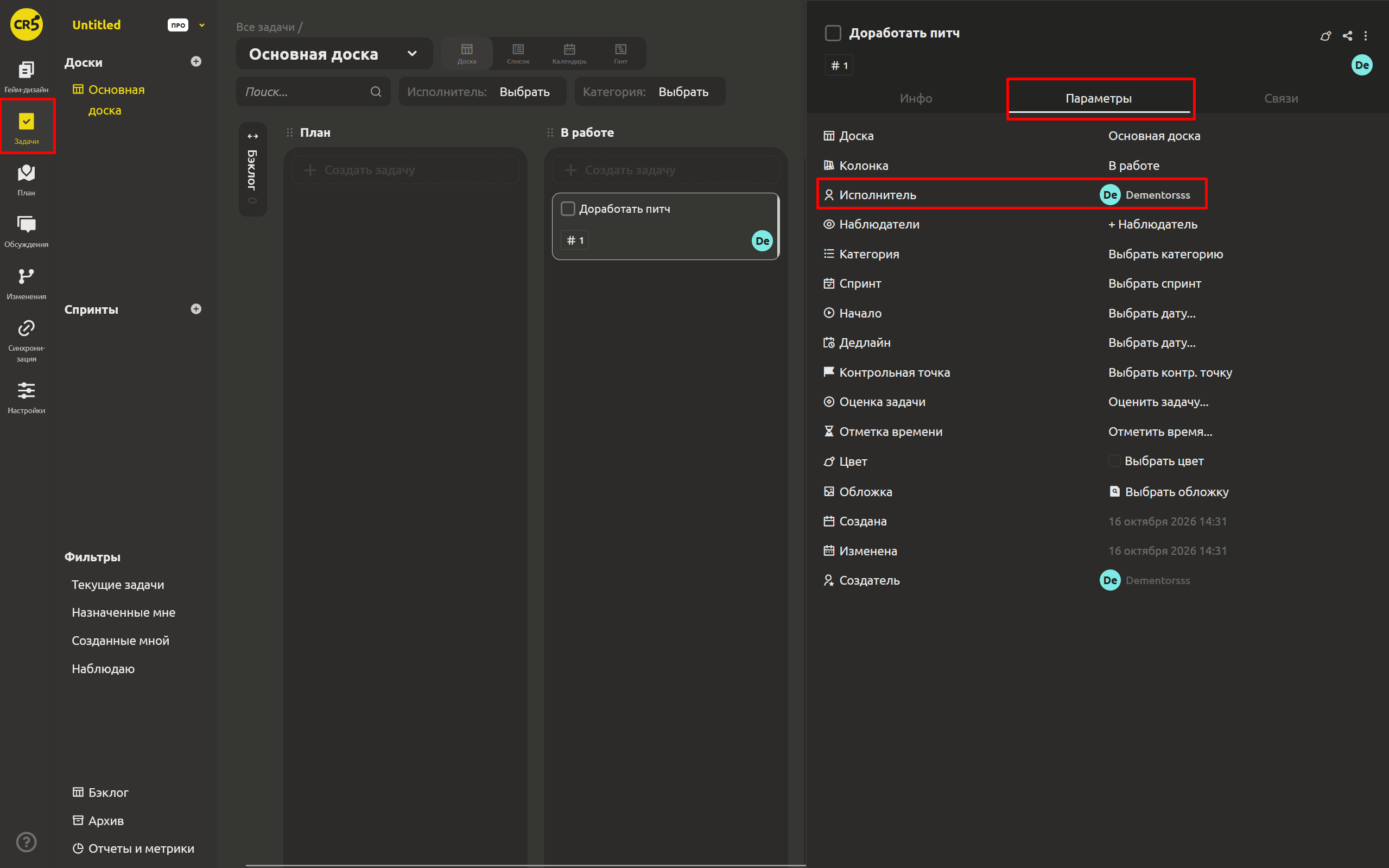Viewport: 1389px width, 868px height.
Task: Check the task title checkbox in the details panel
Action: tap(833, 33)
